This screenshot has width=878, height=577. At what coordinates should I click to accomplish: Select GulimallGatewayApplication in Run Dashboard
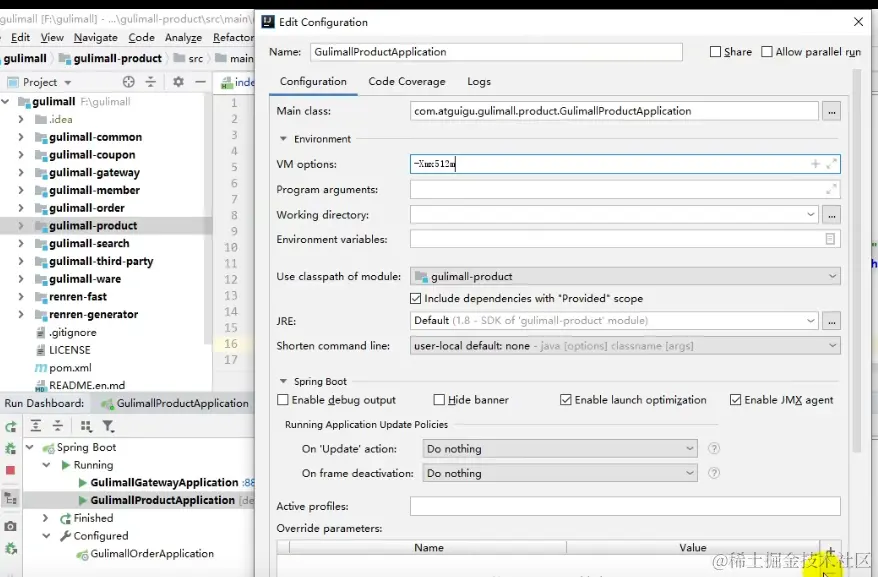pyautogui.click(x=164, y=482)
